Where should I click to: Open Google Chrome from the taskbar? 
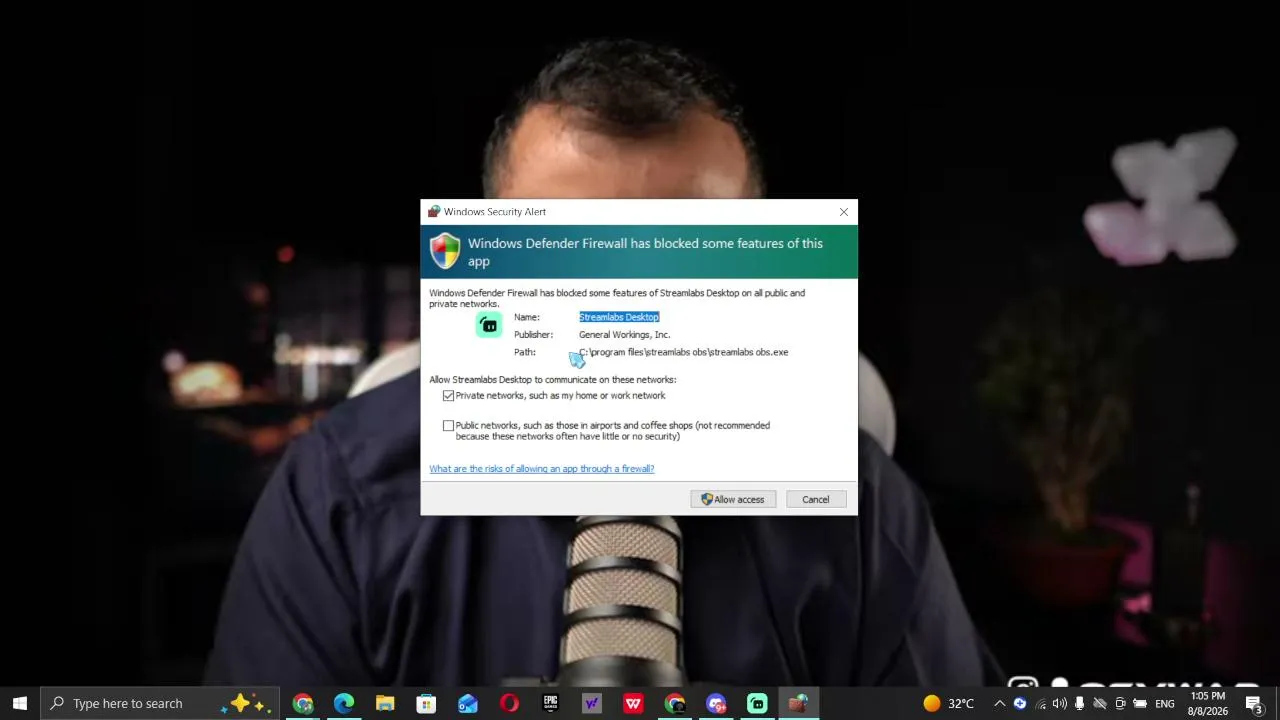[x=303, y=703]
